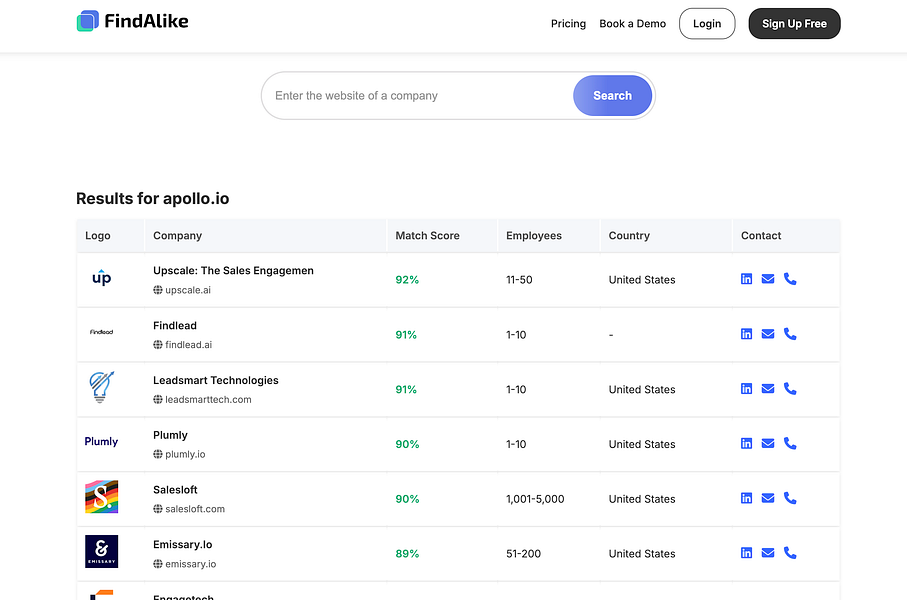Visit the salesloft.com website link
This screenshot has height=600, width=907.
[x=195, y=509]
